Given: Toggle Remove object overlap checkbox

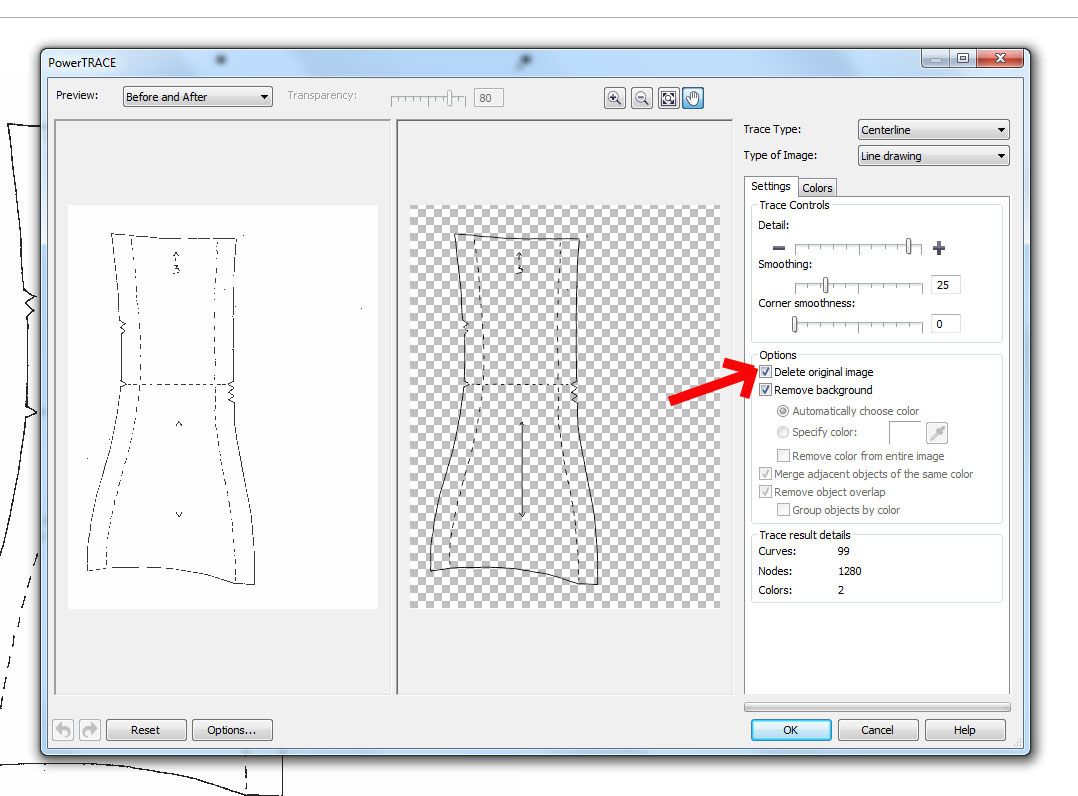Looking at the screenshot, I should (x=765, y=491).
